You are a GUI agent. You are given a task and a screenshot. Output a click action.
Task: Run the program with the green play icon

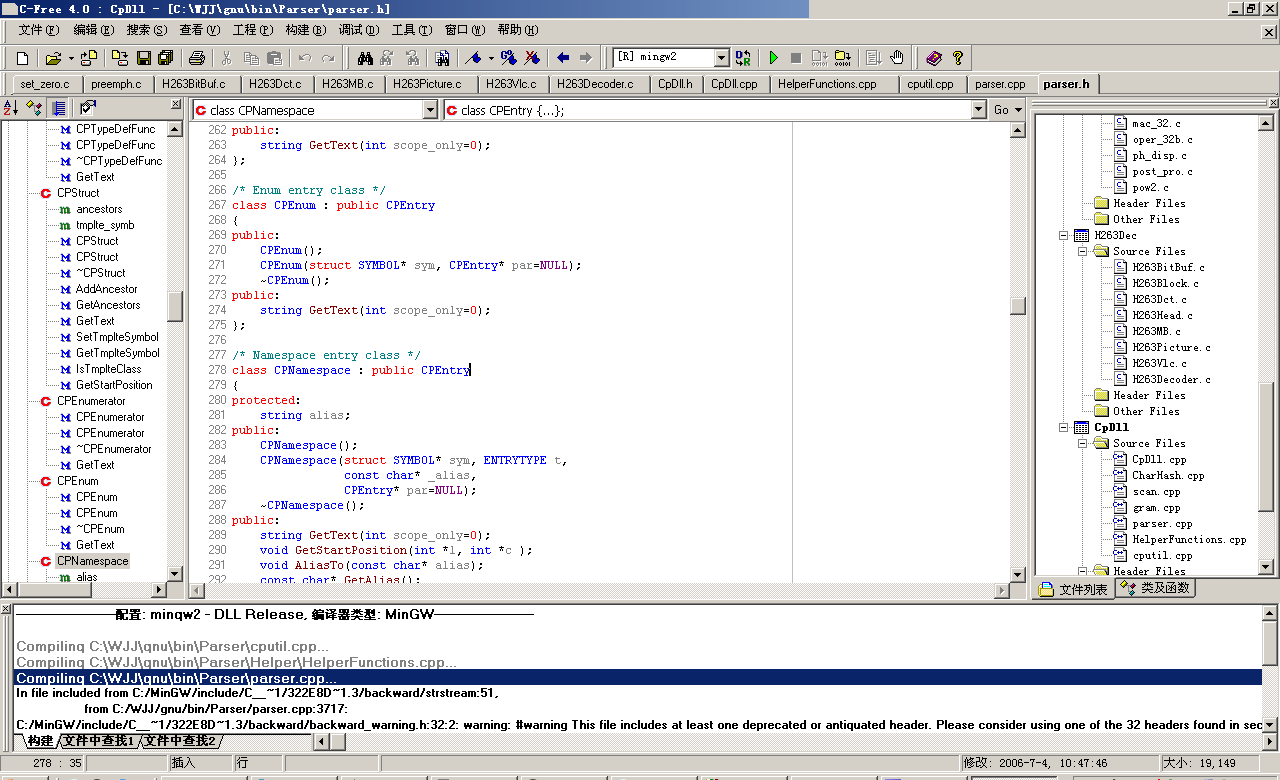(x=772, y=57)
